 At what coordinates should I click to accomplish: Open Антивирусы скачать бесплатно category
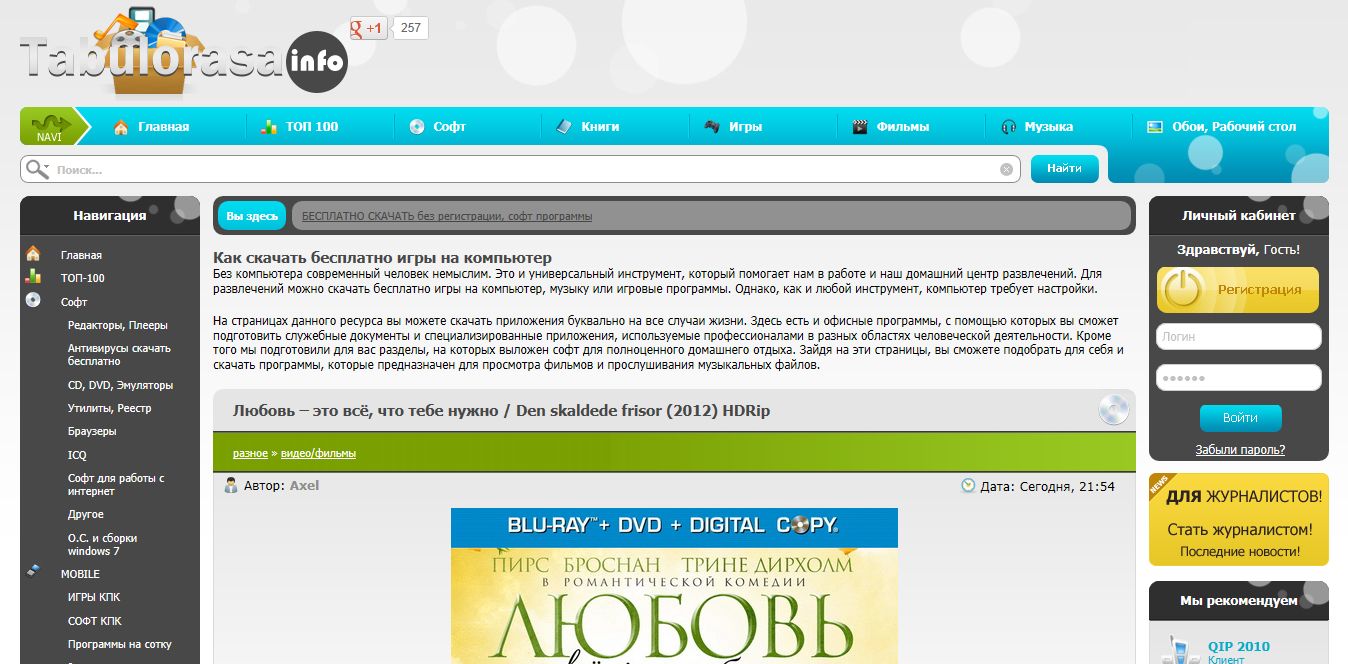[x=119, y=354]
